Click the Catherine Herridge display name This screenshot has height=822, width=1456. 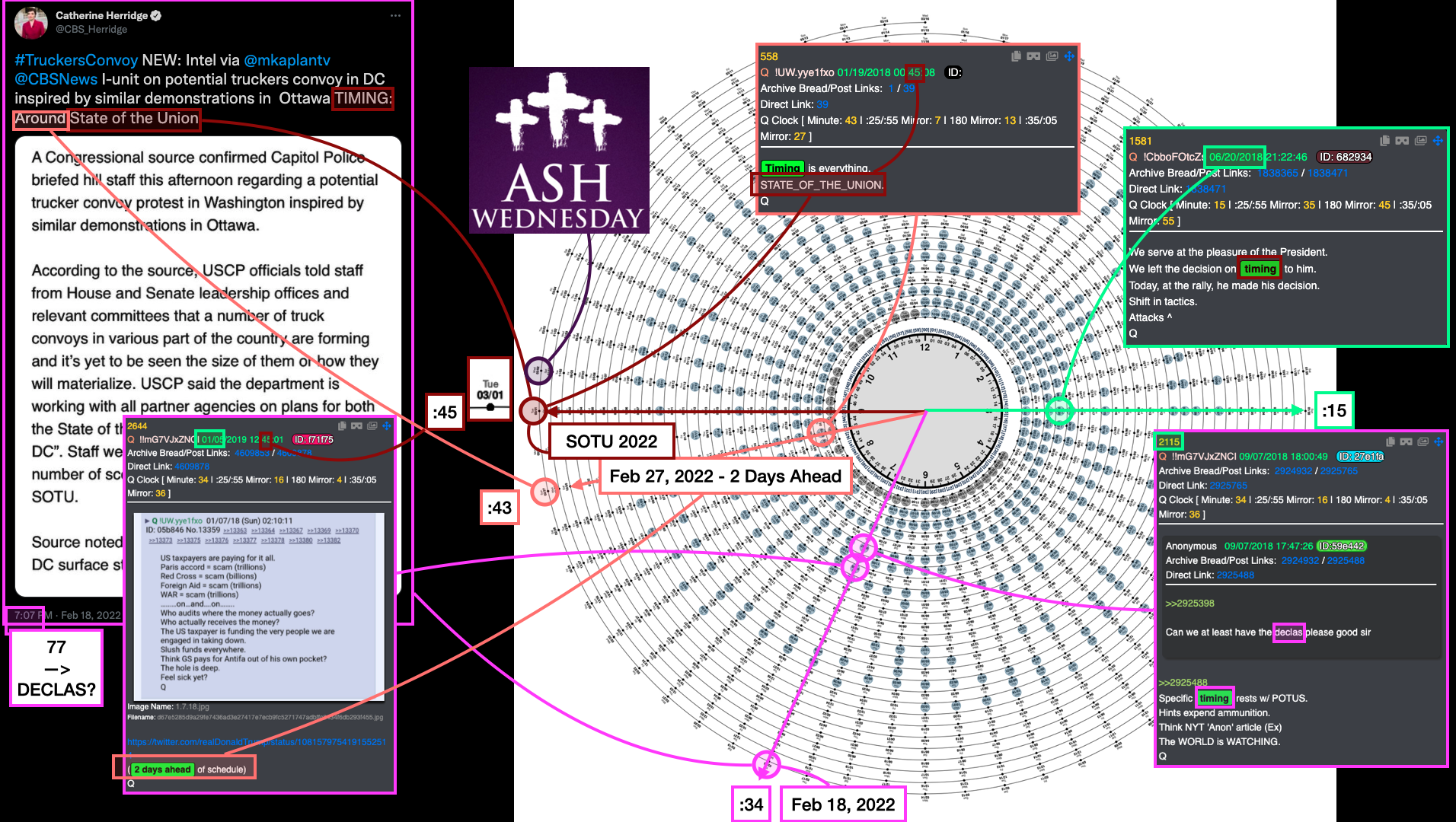coord(102,15)
